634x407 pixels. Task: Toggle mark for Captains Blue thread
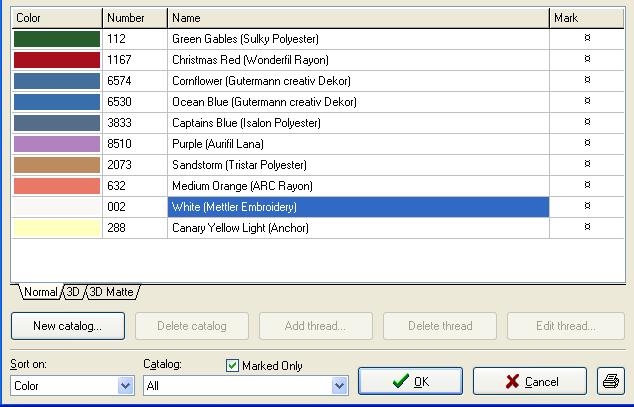(588, 122)
